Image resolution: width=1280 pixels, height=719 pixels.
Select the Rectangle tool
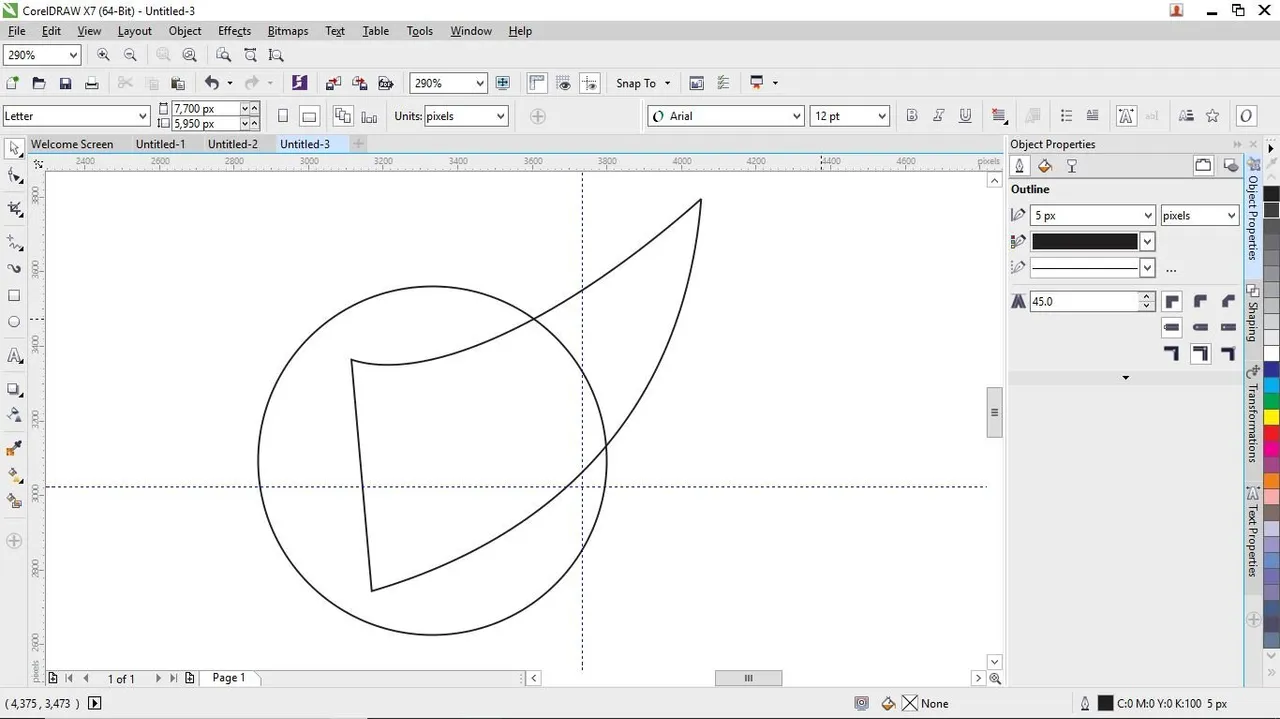coord(14,296)
